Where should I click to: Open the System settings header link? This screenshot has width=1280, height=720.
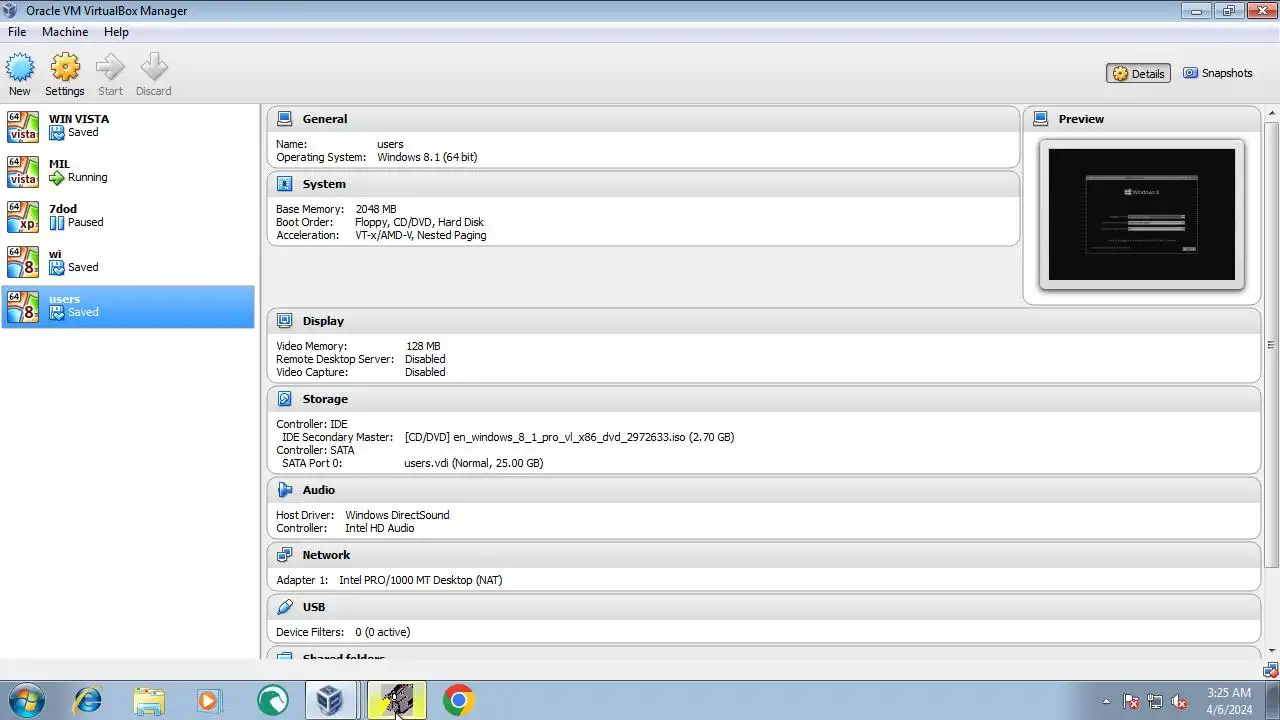coord(324,184)
